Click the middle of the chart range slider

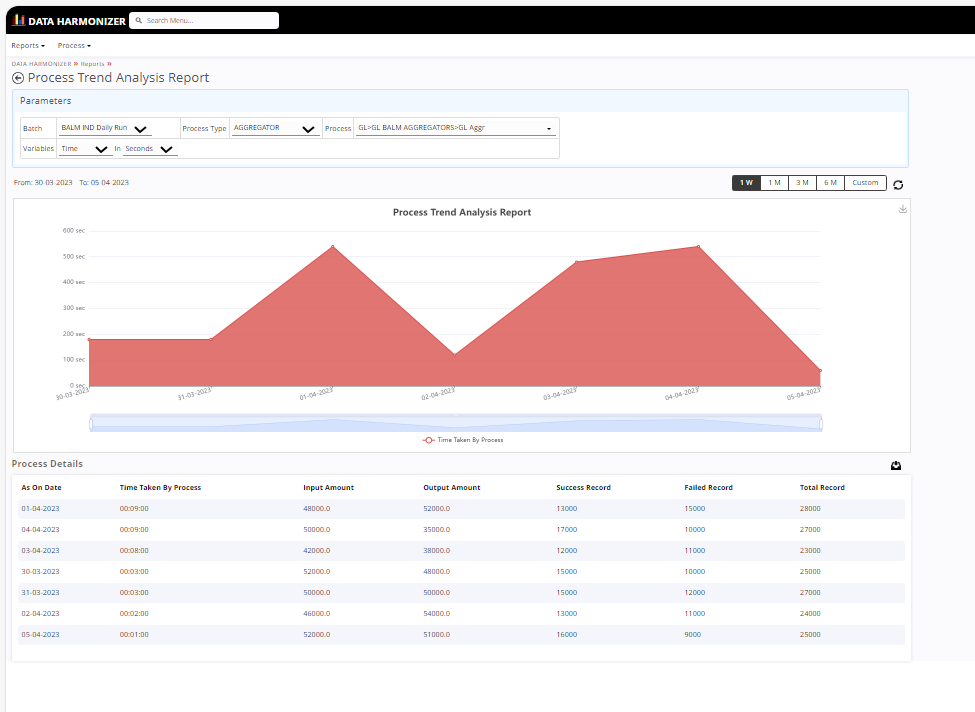[456, 423]
